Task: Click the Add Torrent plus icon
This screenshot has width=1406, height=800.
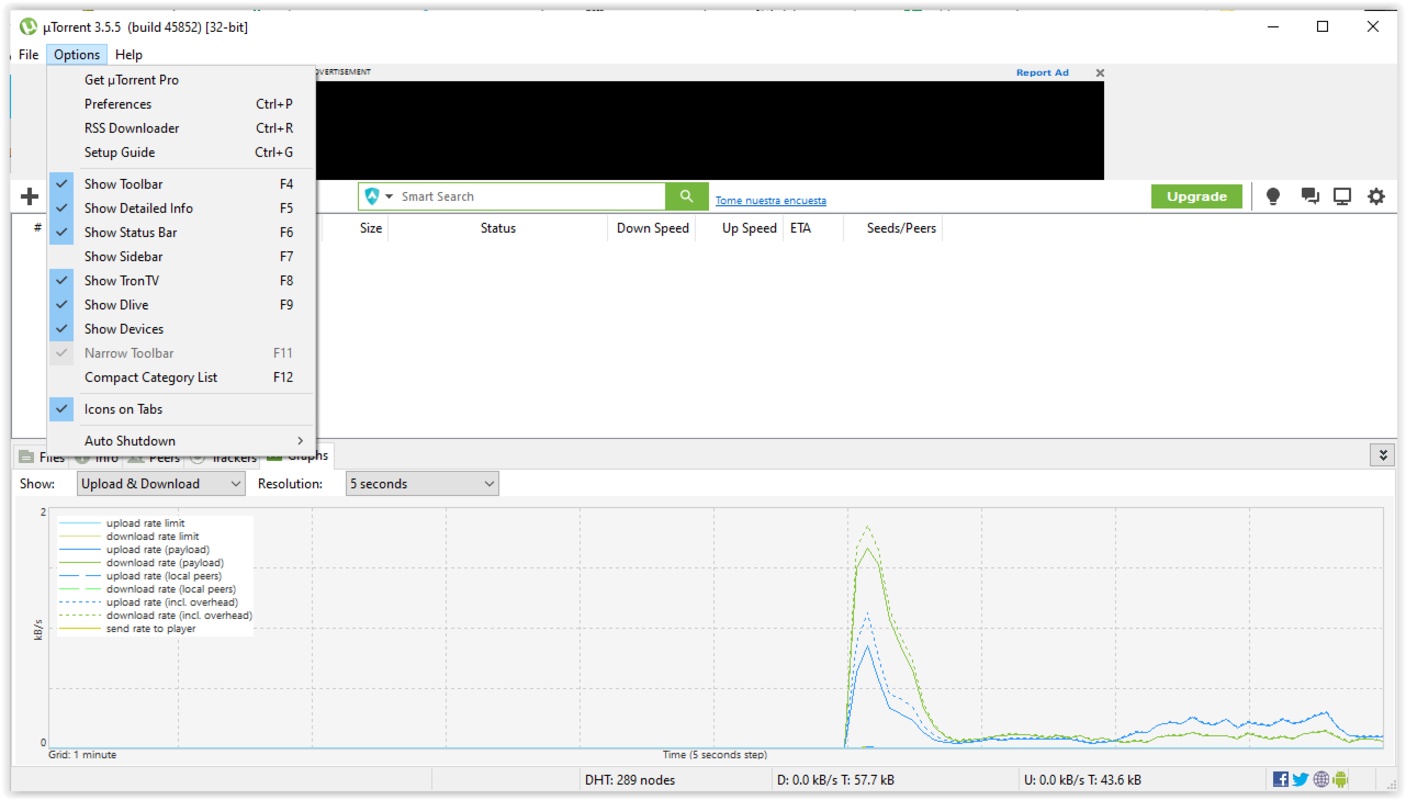Action: click(29, 196)
